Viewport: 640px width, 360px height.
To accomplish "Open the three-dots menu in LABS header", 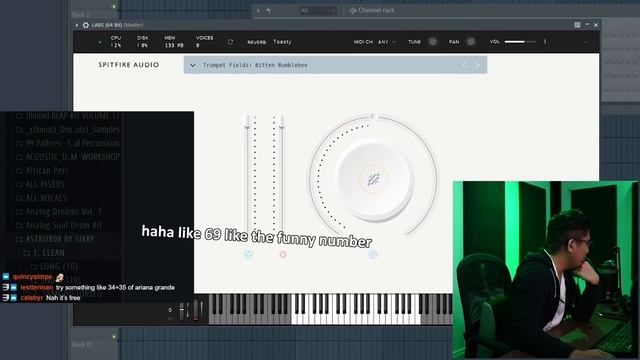I will pyautogui.click(x=584, y=42).
